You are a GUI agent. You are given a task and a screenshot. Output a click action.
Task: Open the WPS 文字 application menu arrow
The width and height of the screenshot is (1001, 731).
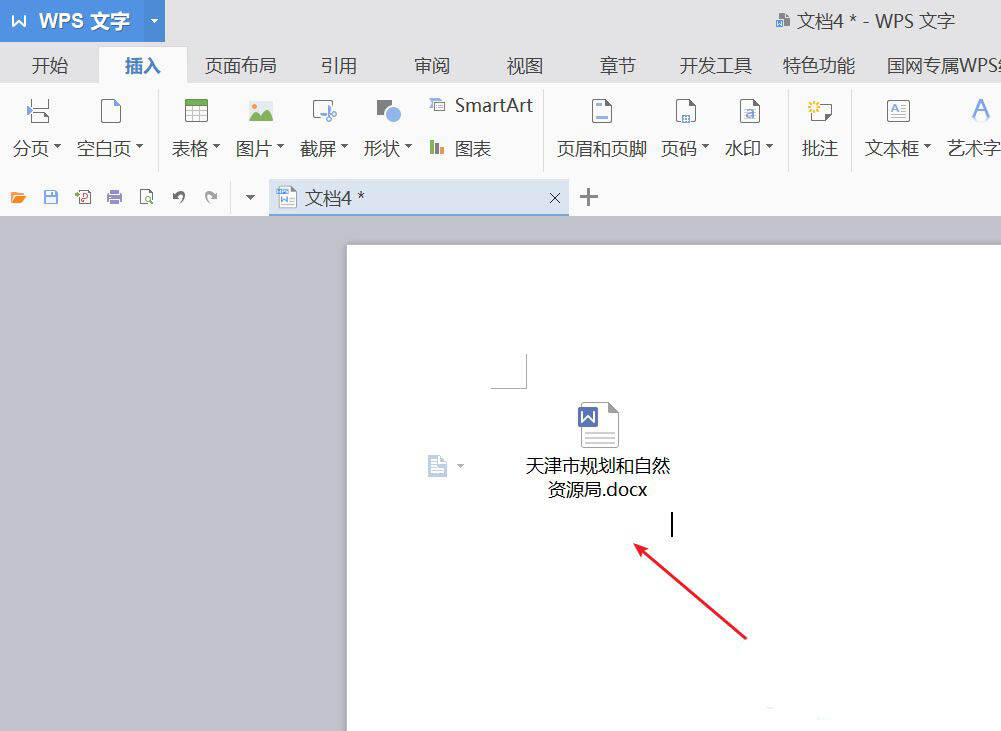[x=154, y=21]
